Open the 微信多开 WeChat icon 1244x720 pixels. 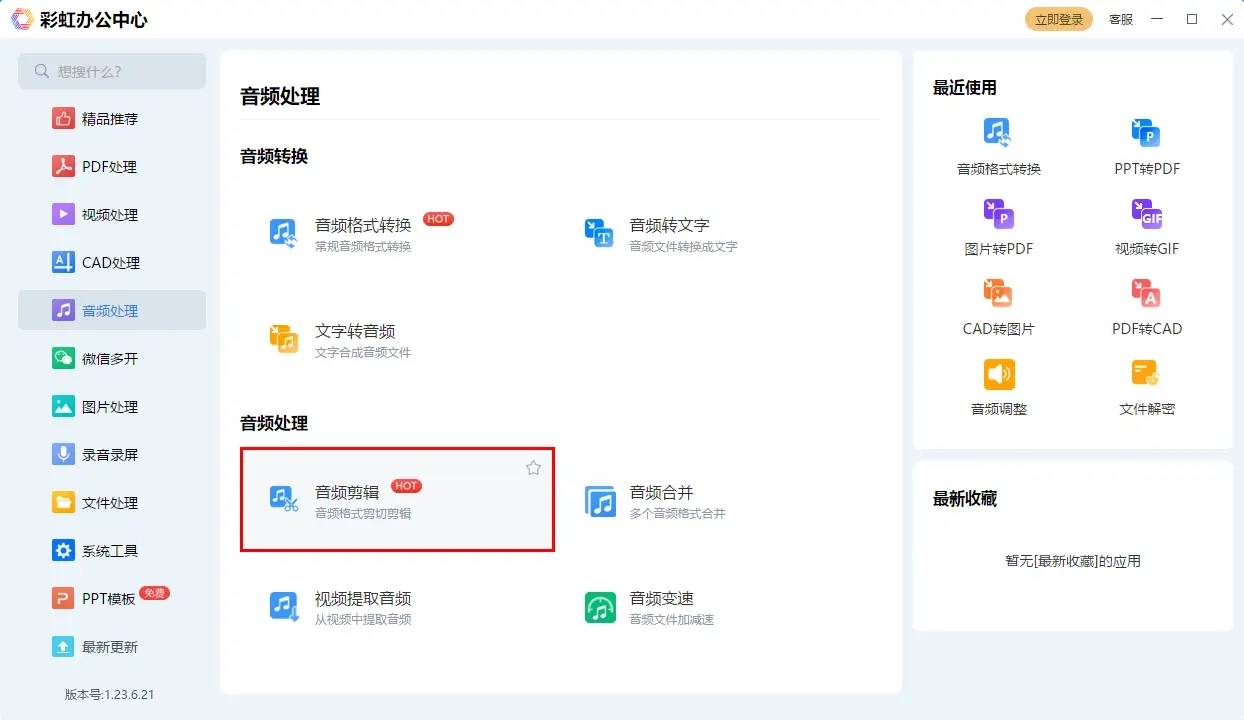64,359
